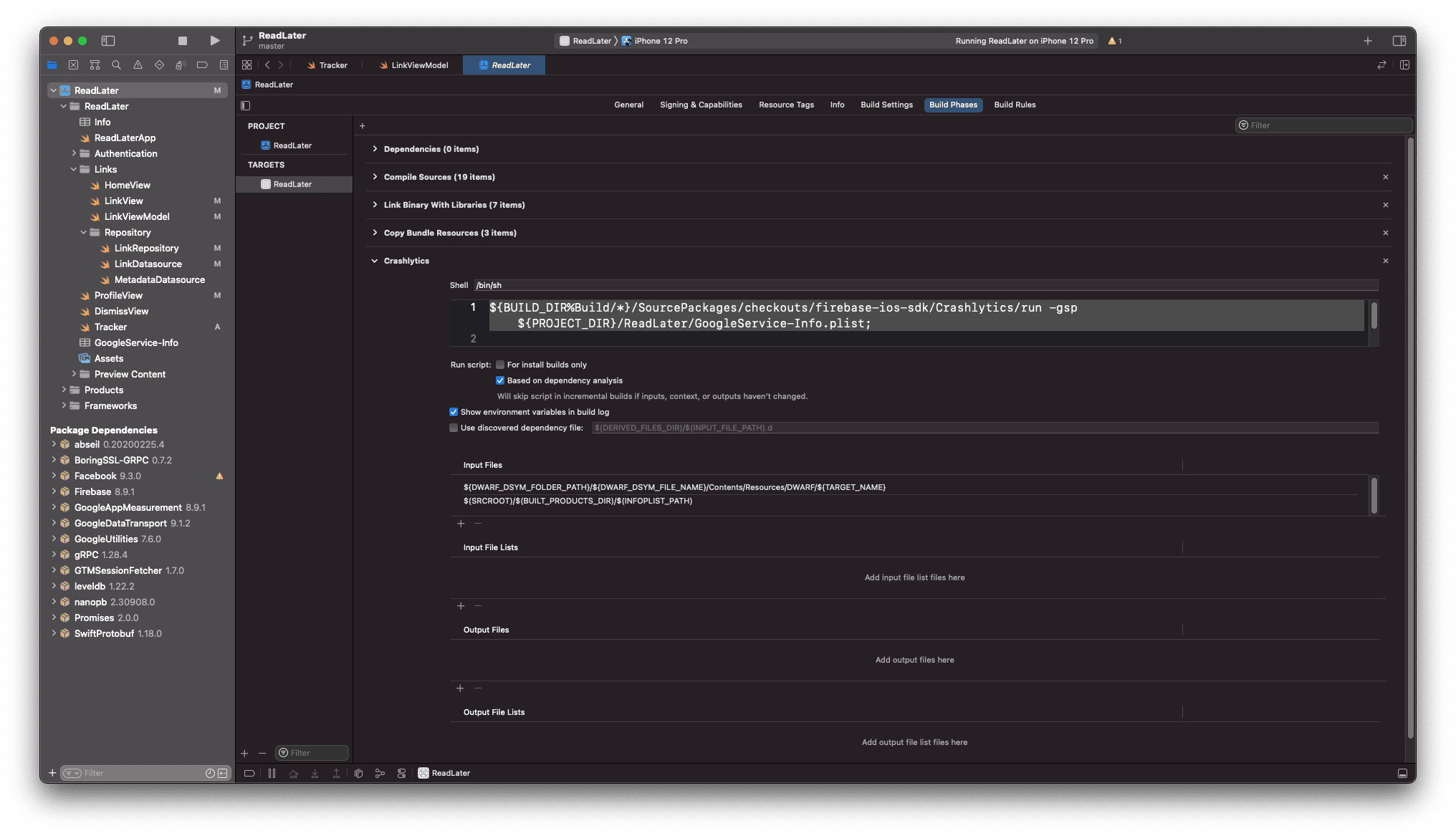
Task: Open the Project navigator folder icon
Action: [52, 65]
